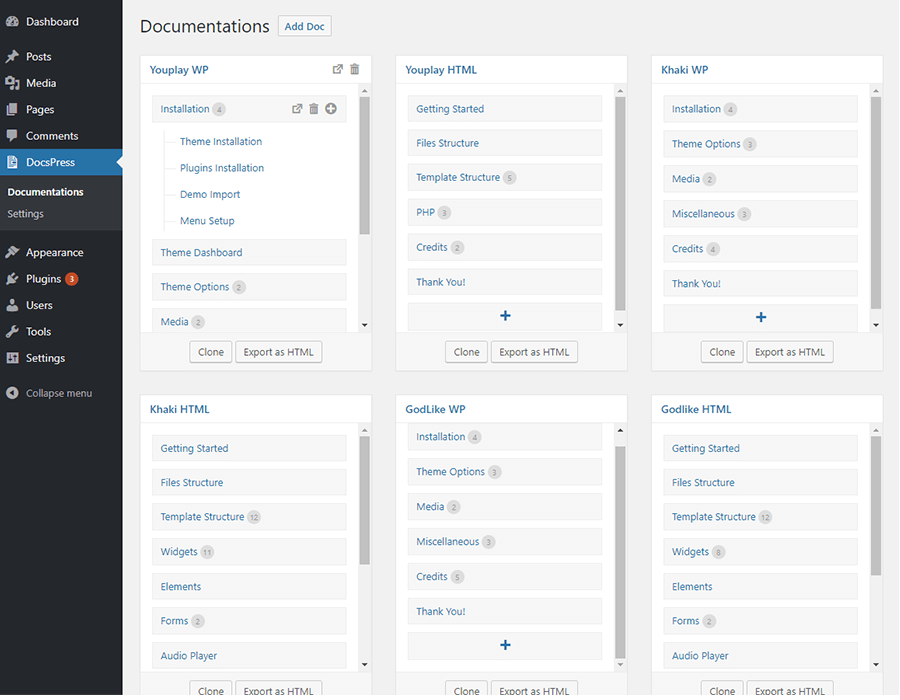Screen dimensions: 900x700
Task: Expand Credits in GodLike WP
Action: (505, 577)
